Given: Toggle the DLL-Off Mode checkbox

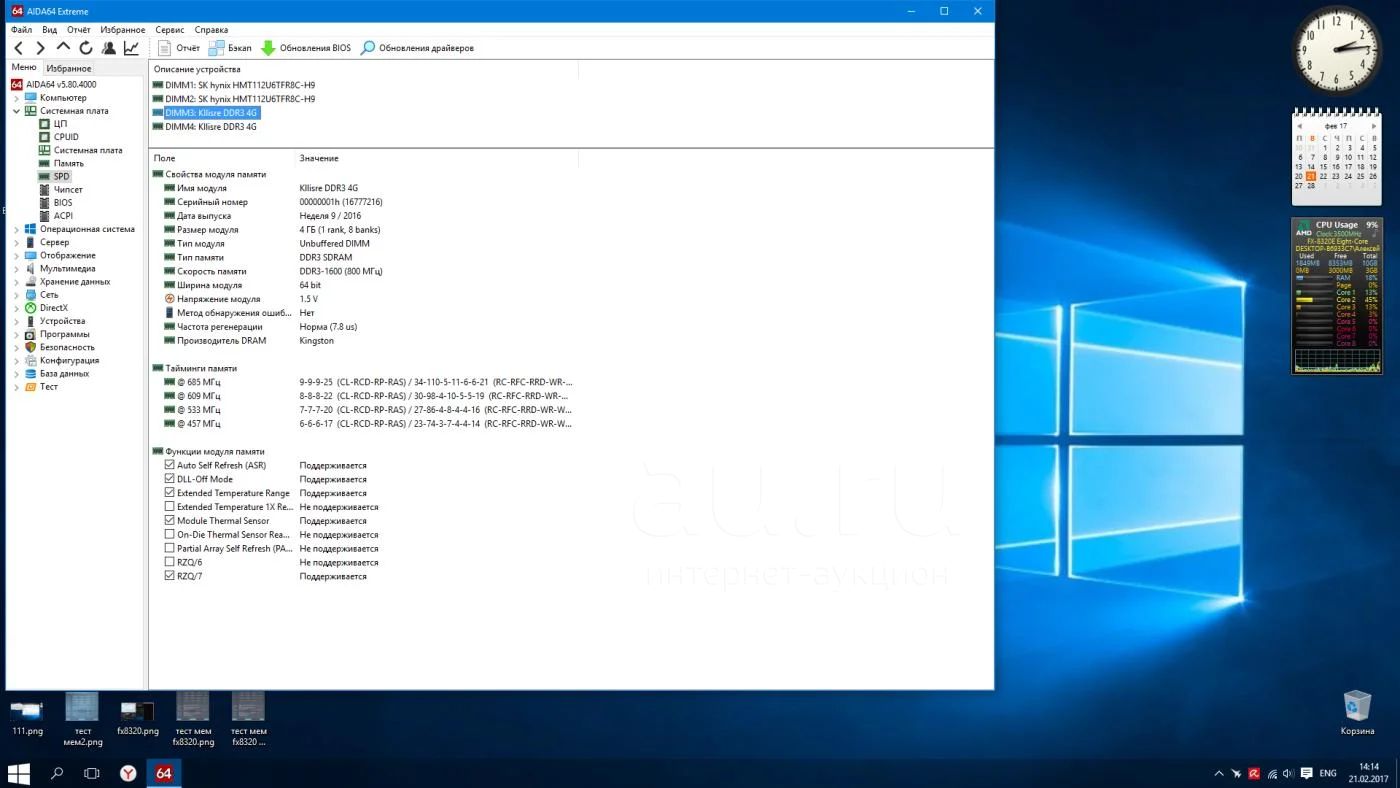Looking at the screenshot, I should (169, 479).
